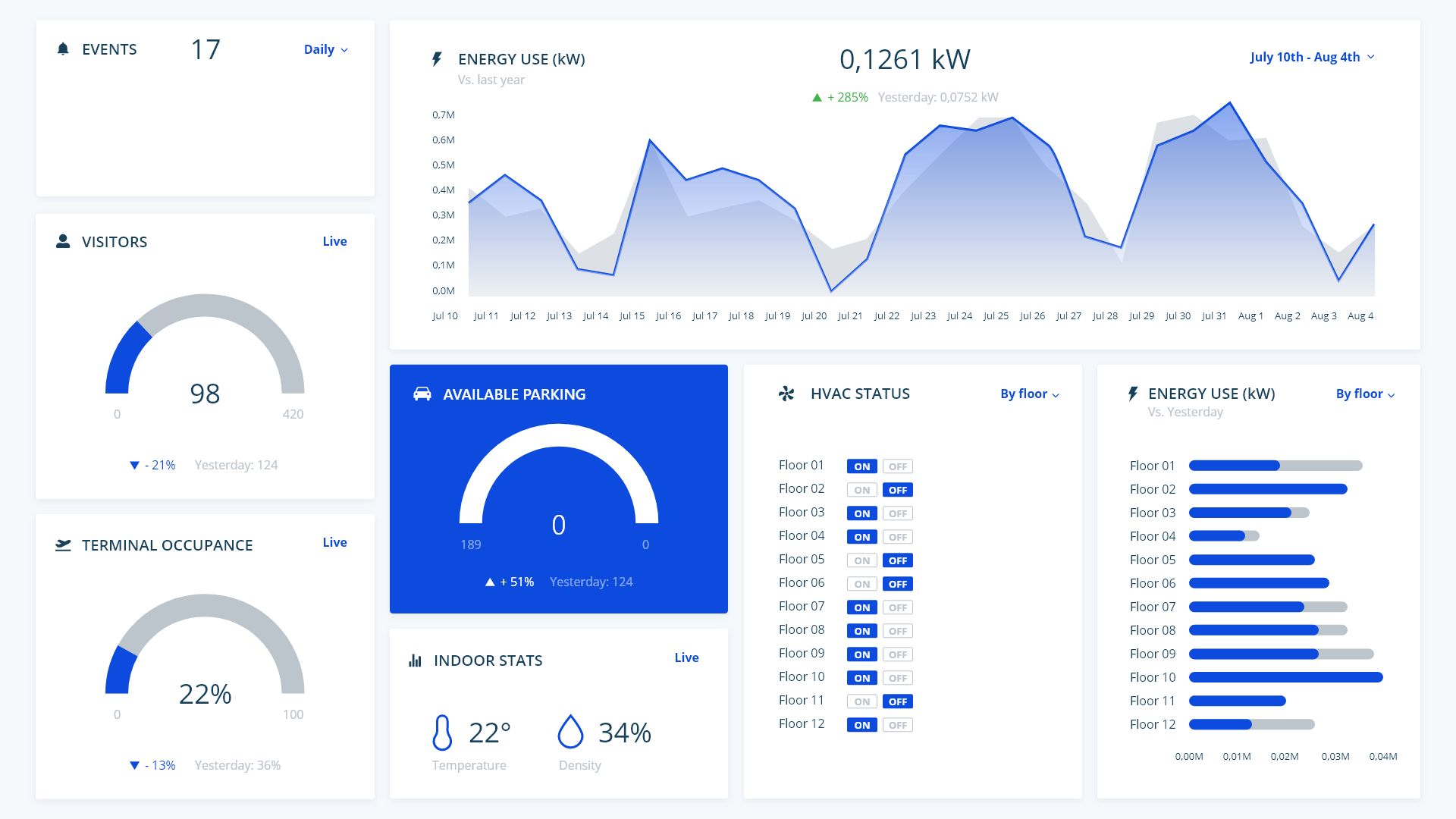Image resolution: width=1456 pixels, height=819 pixels.
Task: Click 'Yesterday: 0,0752 kW' text
Action: pos(938,97)
